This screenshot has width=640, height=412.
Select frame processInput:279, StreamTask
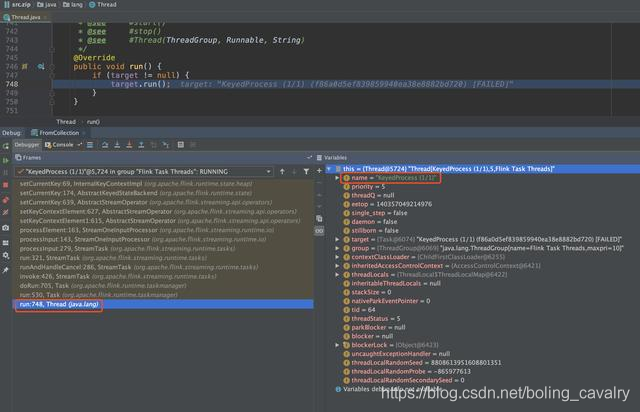(x=163, y=248)
